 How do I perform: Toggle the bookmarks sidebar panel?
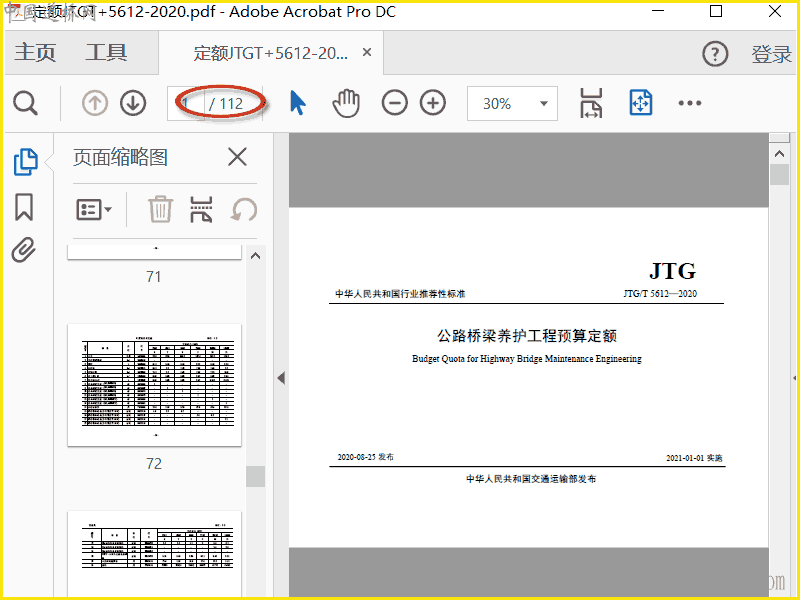click(x=24, y=207)
